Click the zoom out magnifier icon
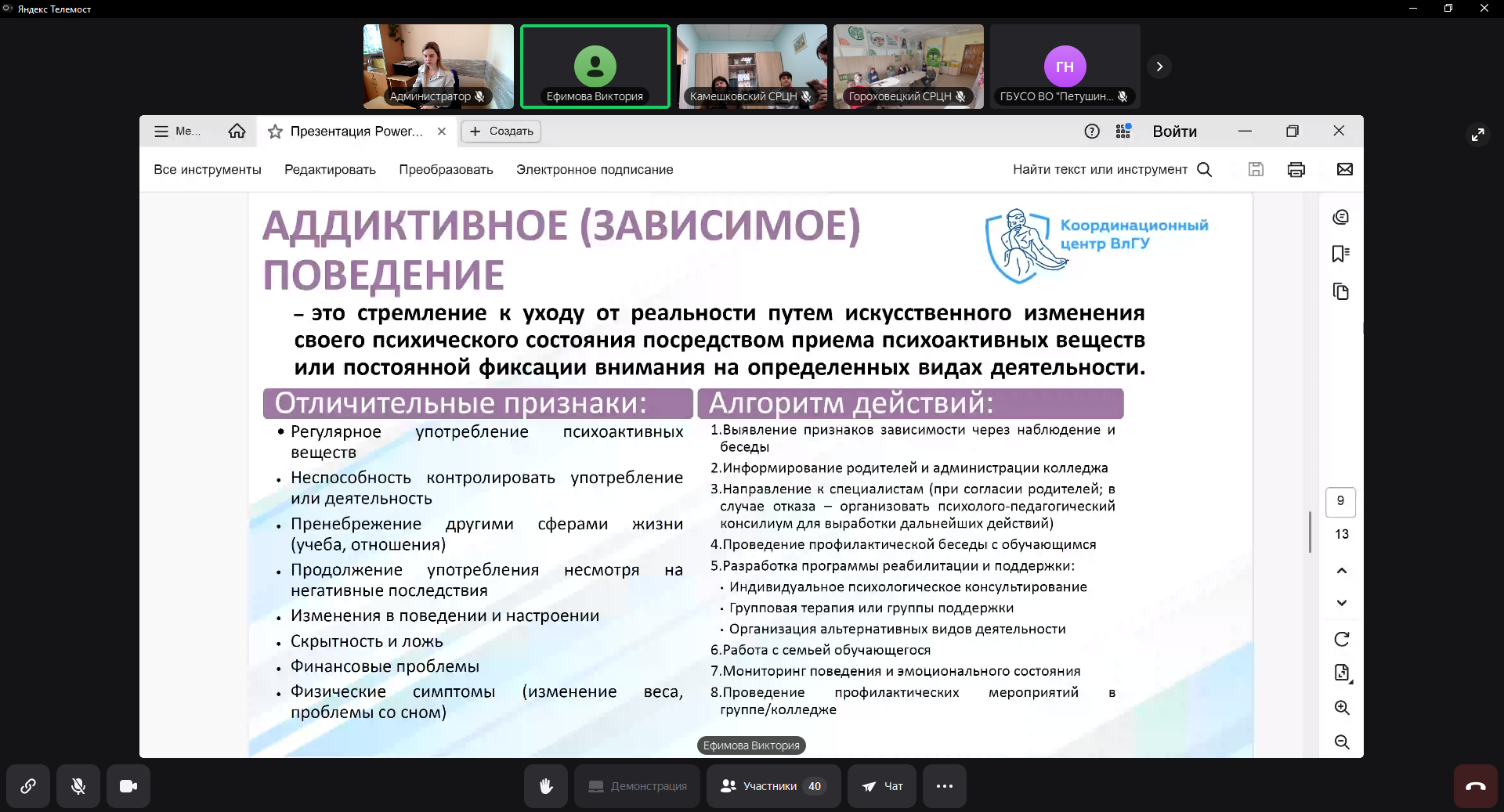1504x812 pixels. pos(1342,742)
